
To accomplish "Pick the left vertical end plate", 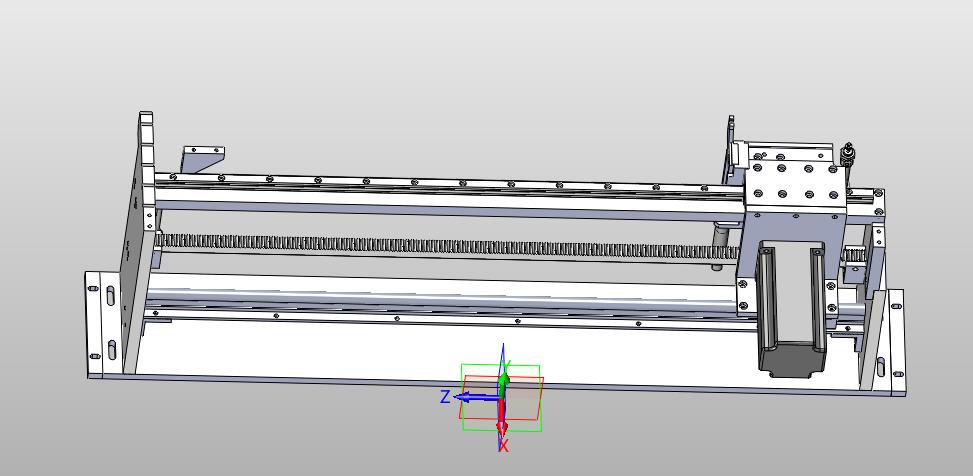I will click(140, 242).
